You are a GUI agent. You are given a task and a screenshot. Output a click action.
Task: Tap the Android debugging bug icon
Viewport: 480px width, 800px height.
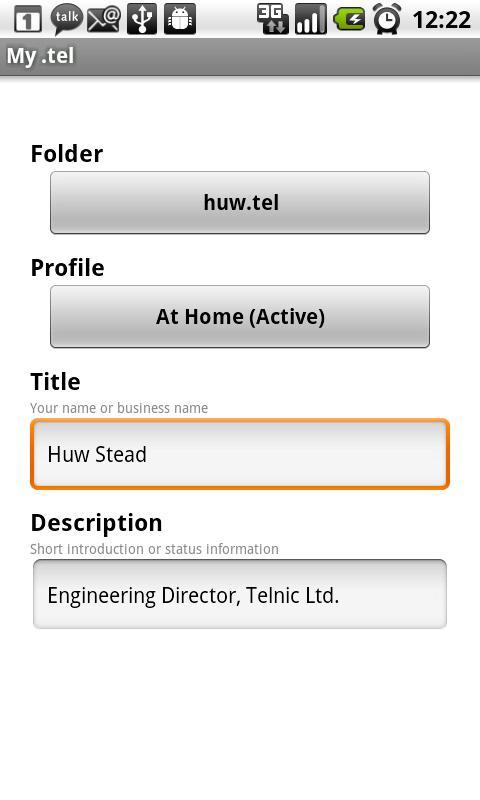(180, 19)
